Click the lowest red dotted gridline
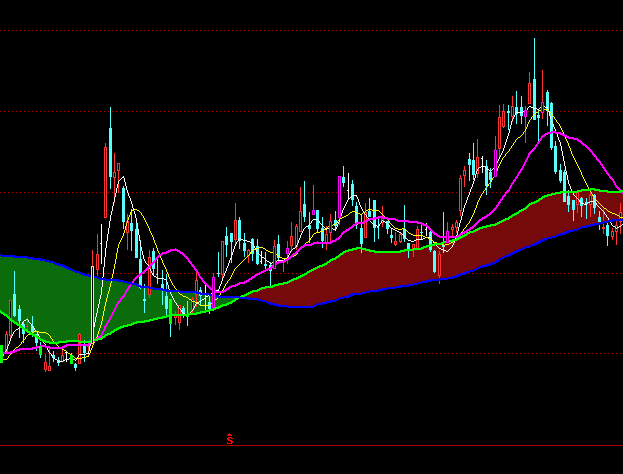 [300, 353]
